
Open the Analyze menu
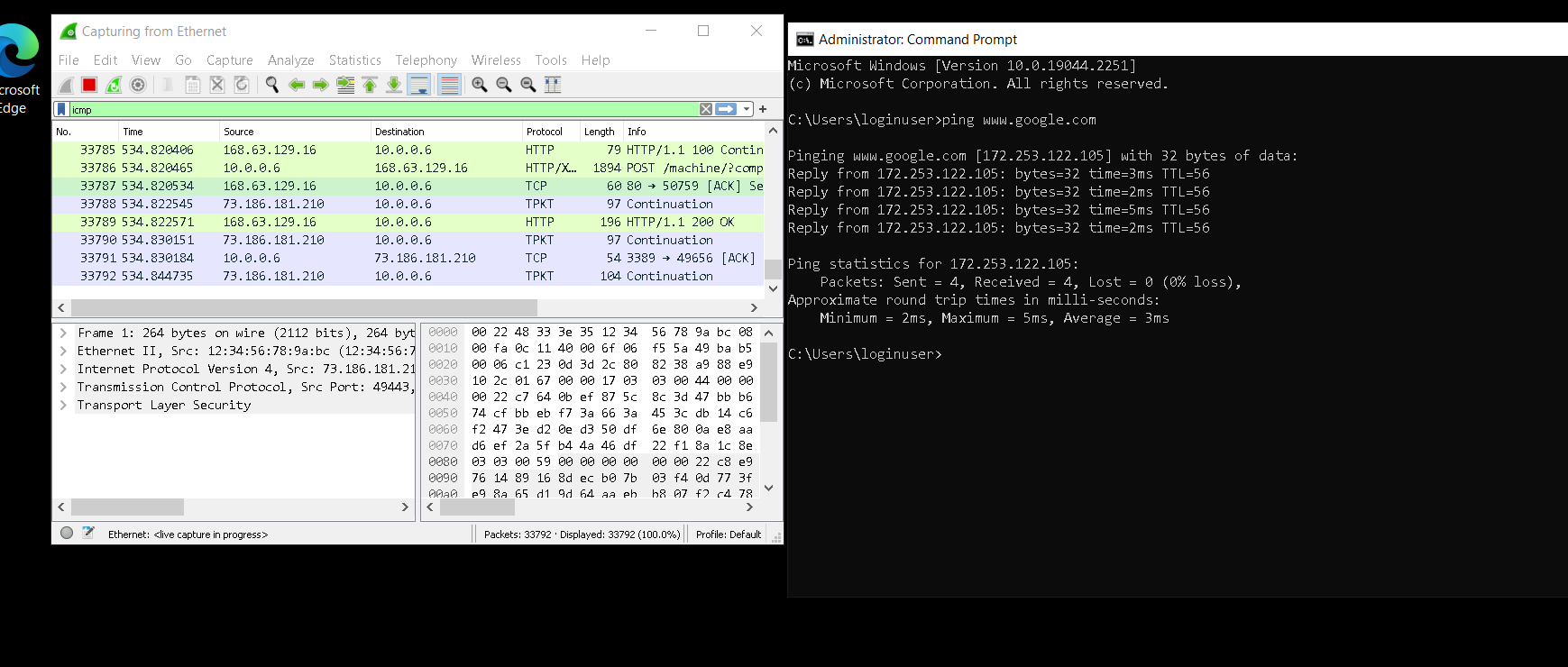tap(291, 60)
